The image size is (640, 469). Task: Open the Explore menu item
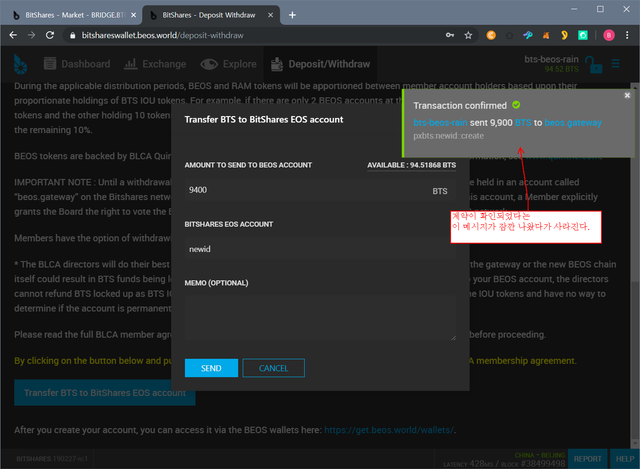point(229,64)
